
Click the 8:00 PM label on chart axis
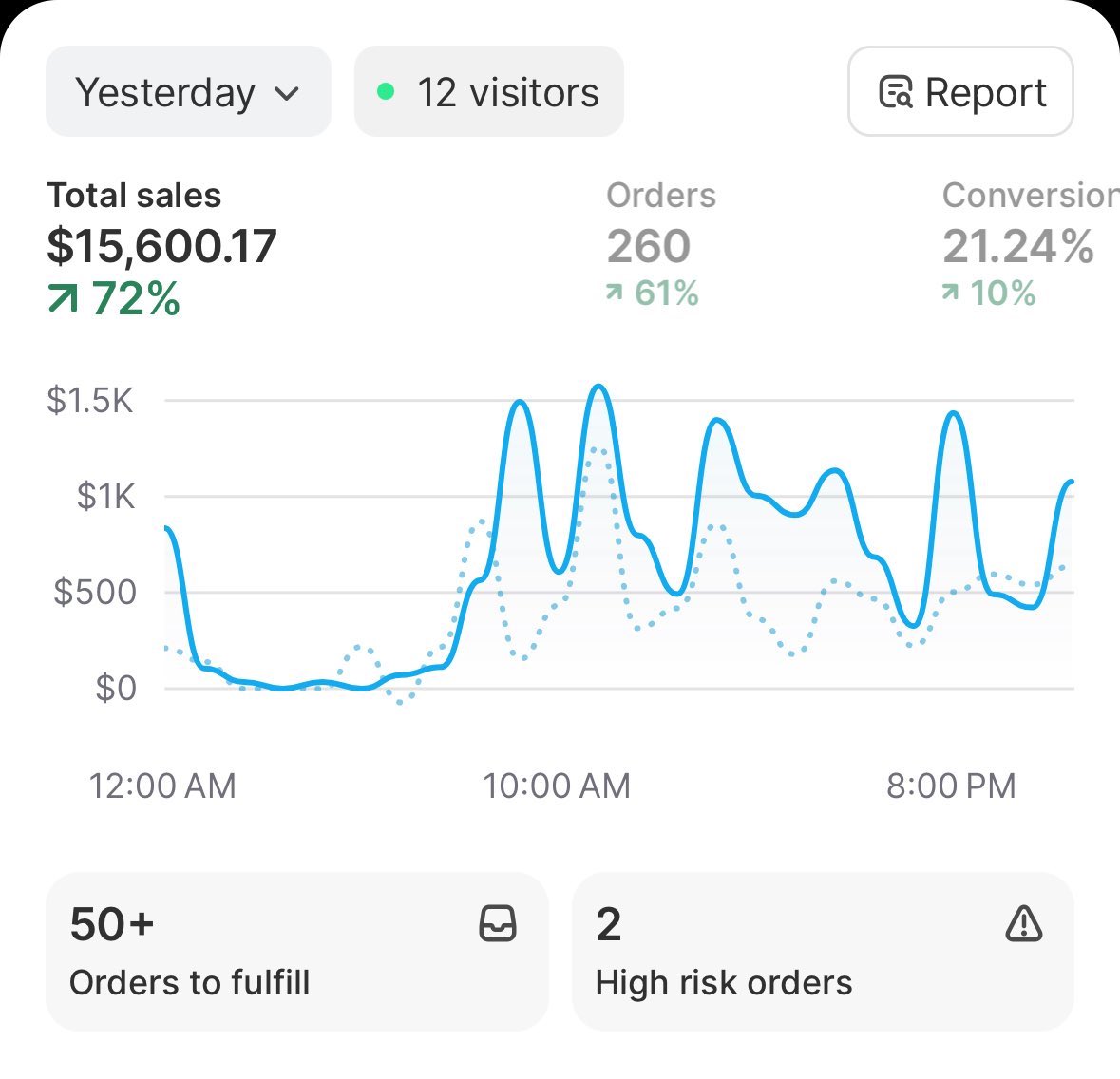point(951,786)
